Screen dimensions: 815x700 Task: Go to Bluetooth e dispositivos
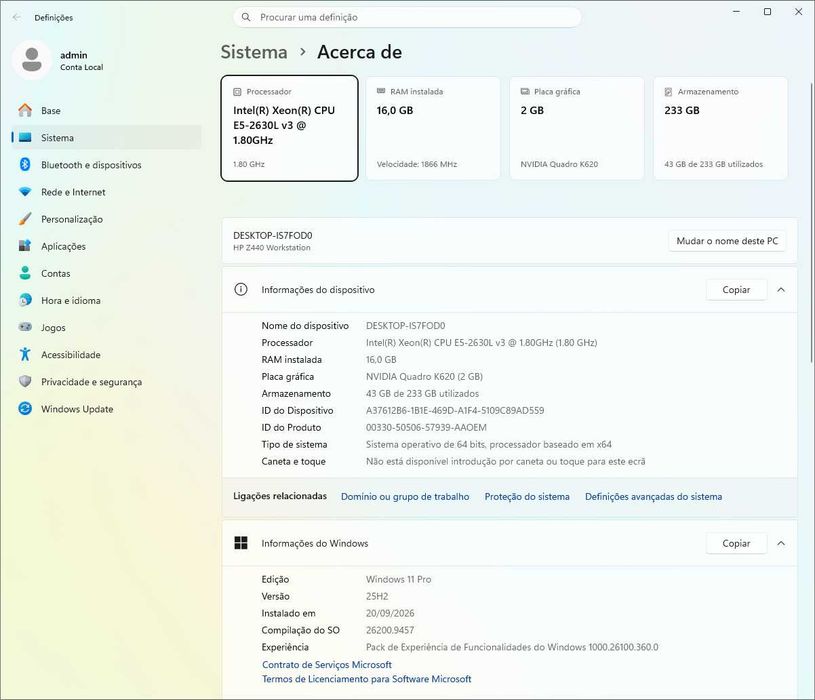point(107,165)
